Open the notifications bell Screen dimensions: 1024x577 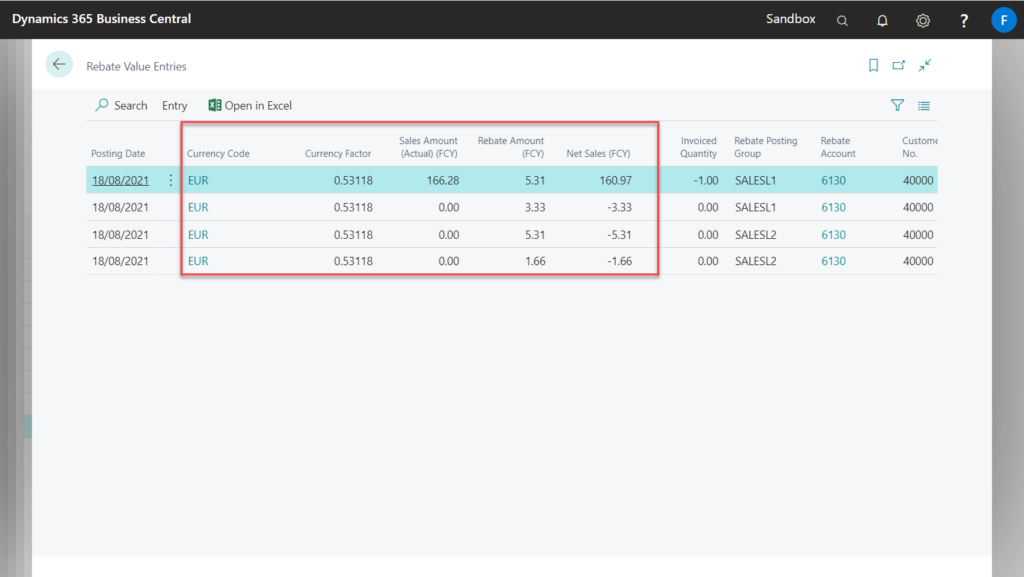tap(882, 20)
